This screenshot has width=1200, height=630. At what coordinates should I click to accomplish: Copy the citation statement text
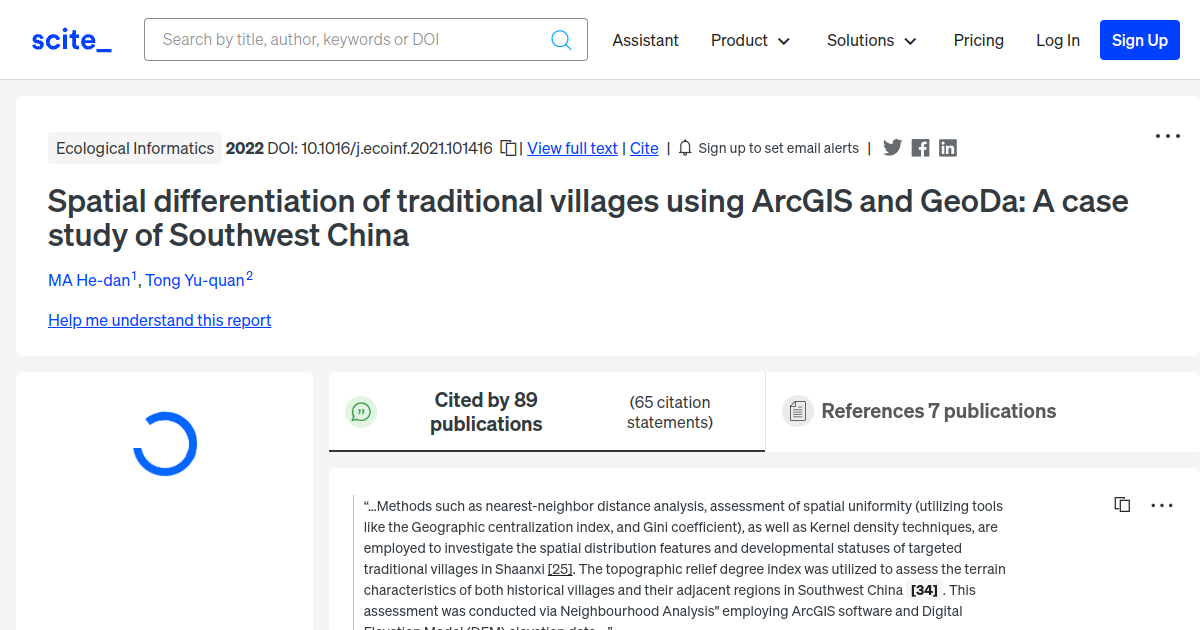(x=1122, y=505)
